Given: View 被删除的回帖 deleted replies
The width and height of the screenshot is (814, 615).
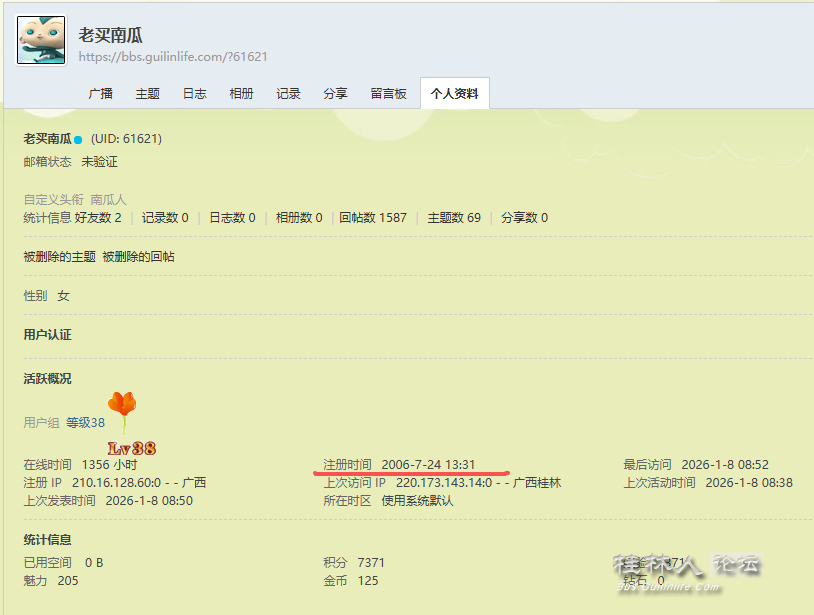Looking at the screenshot, I should [138, 256].
